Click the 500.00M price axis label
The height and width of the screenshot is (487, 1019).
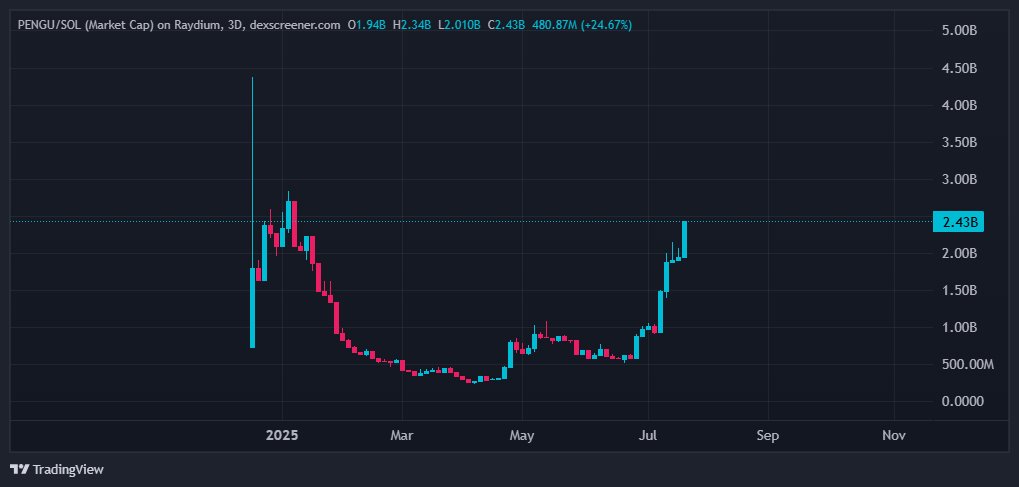click(x=967, y=364)
